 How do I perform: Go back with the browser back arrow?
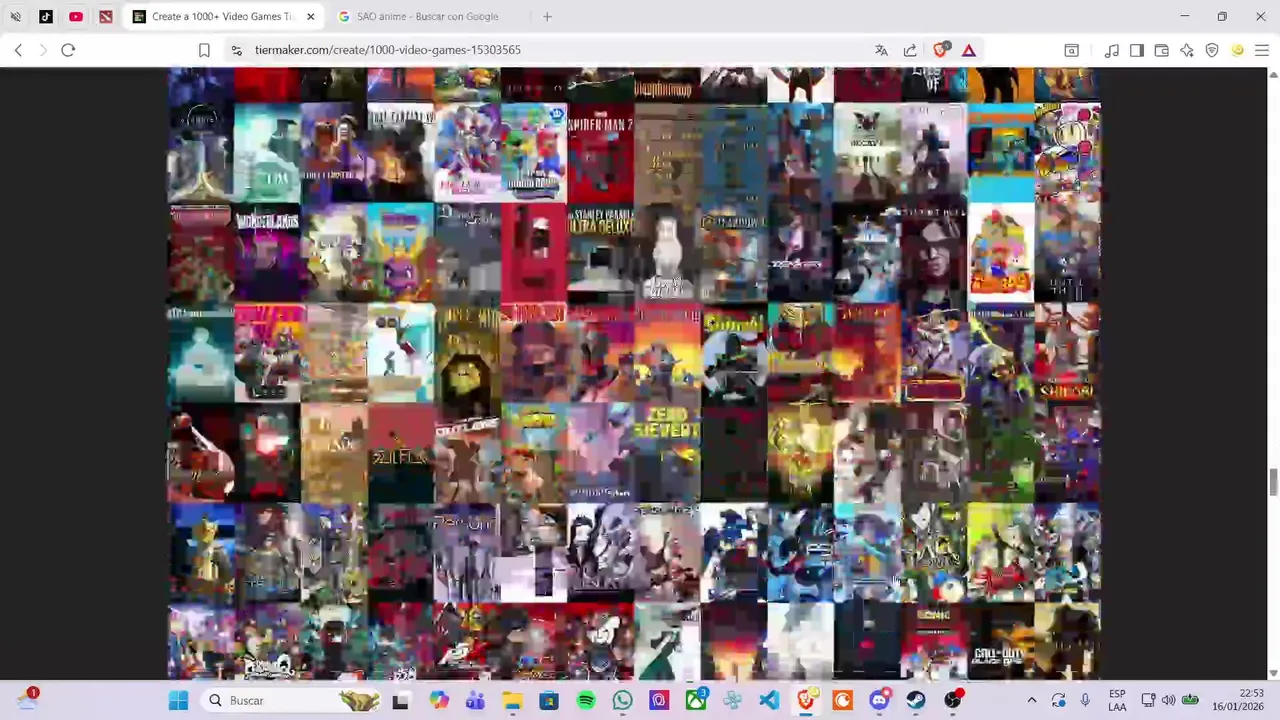18,50
